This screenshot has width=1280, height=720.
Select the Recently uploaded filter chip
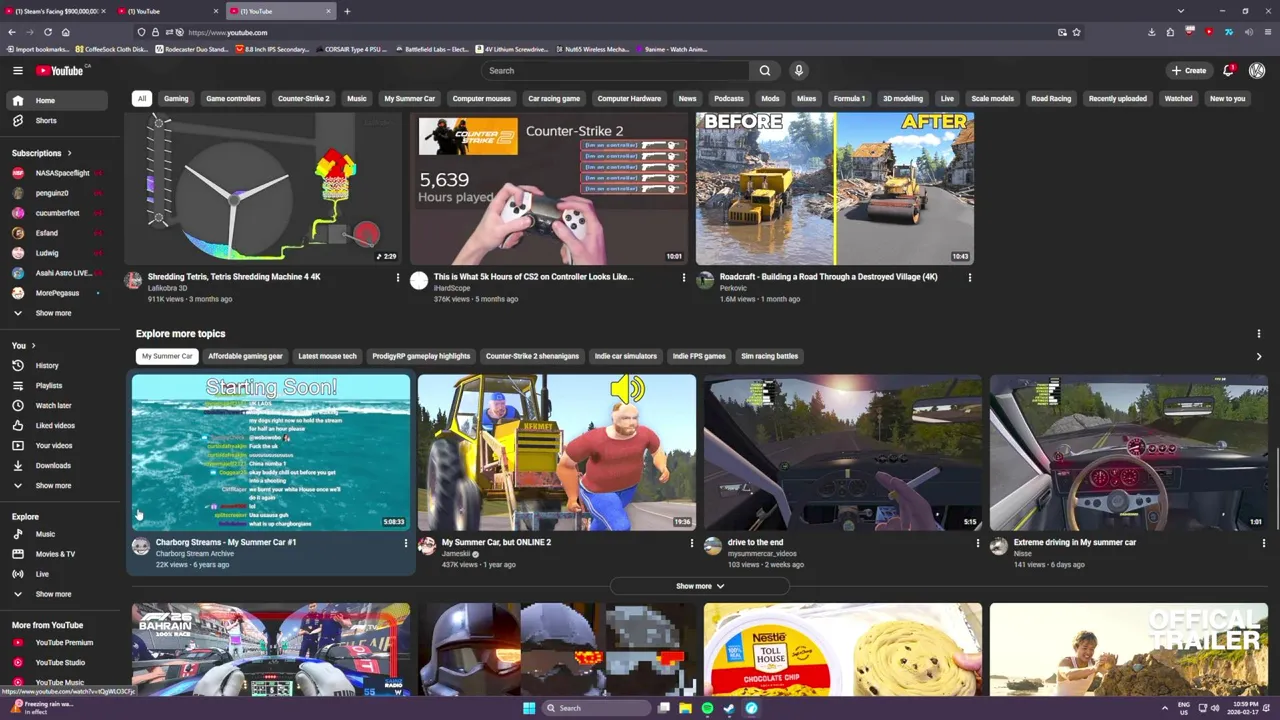tap(1118, 98)
